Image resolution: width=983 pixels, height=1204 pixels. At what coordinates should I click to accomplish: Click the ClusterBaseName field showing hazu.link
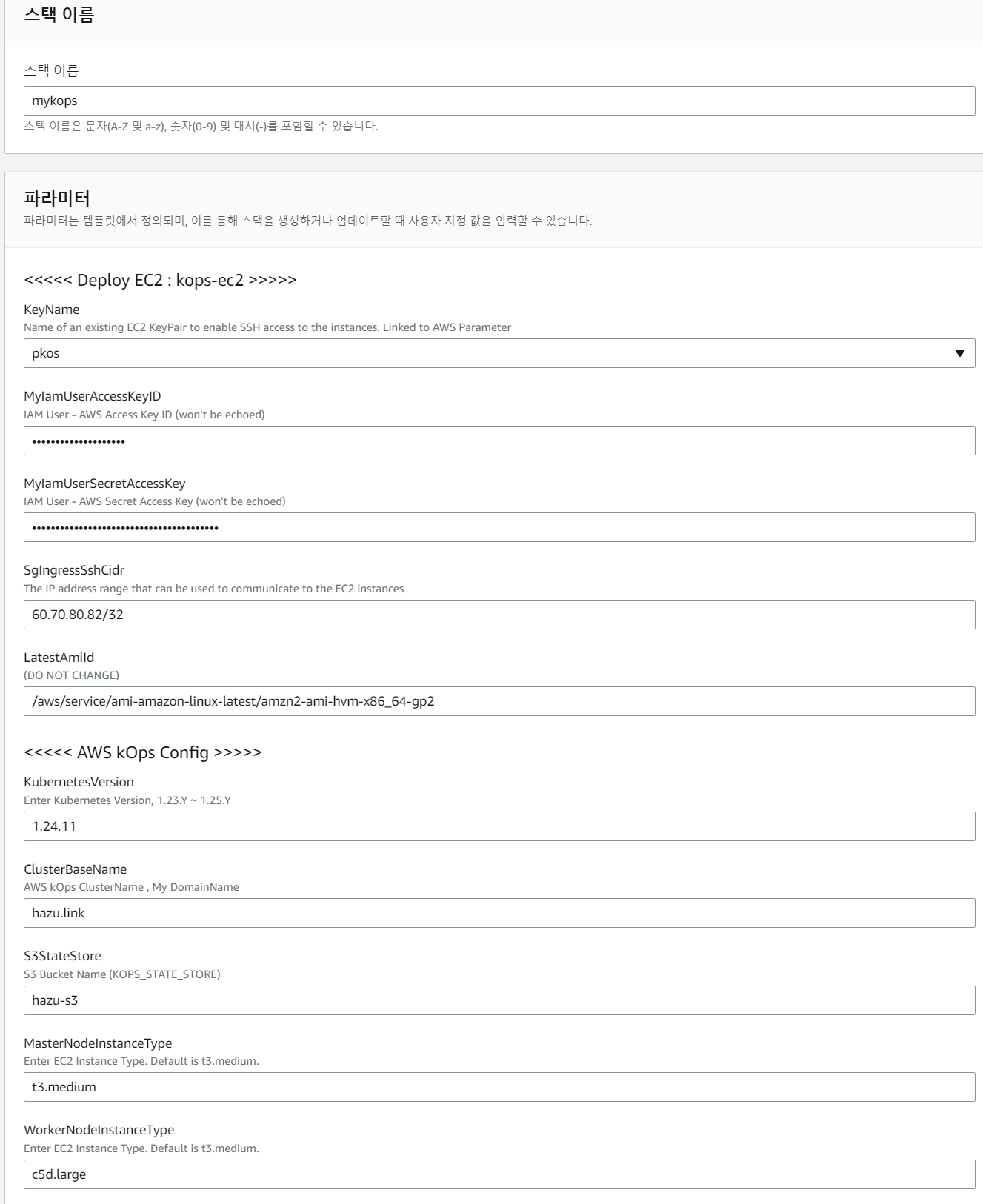tap(499, 913)
